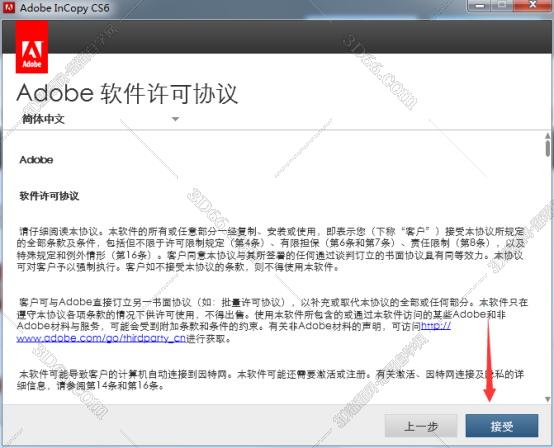Click the paragraph starting '请仔细阅读本协议'
The image size is (554, 448).
tap(271, 249)
